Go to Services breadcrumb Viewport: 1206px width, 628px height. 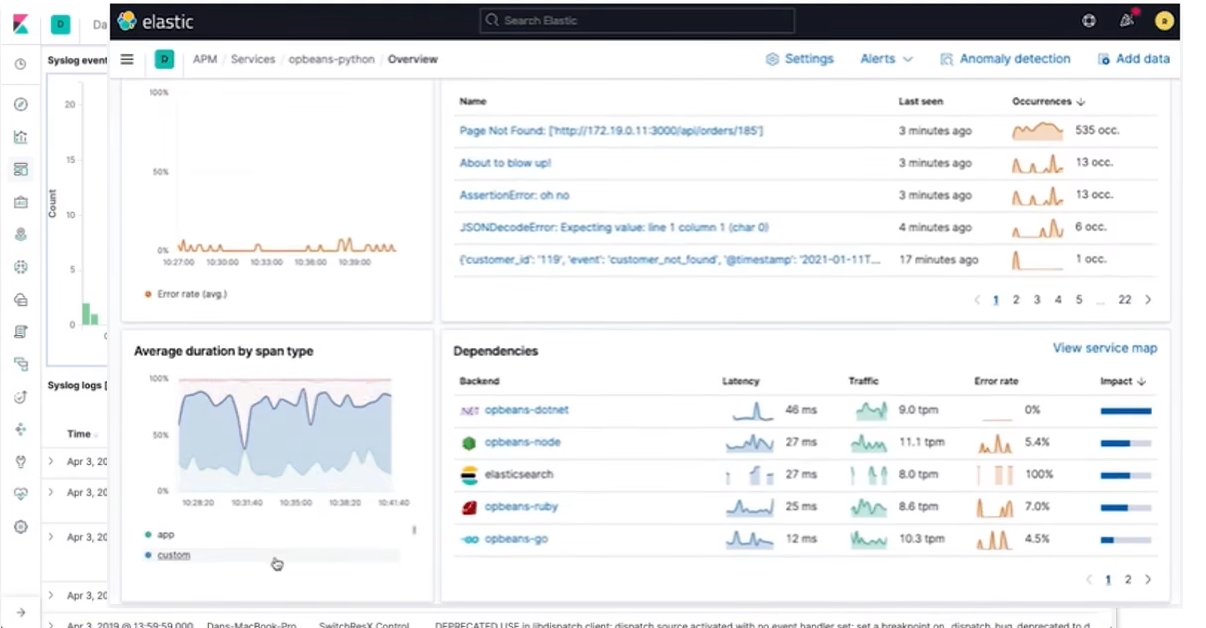click(252, 59)
